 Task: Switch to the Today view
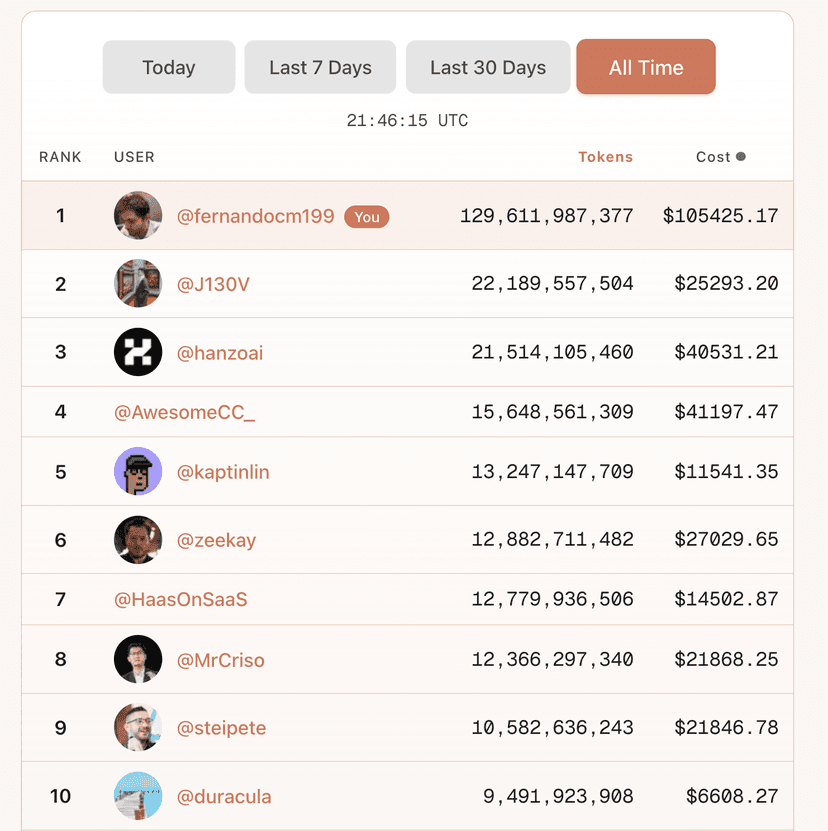(x=168, y=67)
